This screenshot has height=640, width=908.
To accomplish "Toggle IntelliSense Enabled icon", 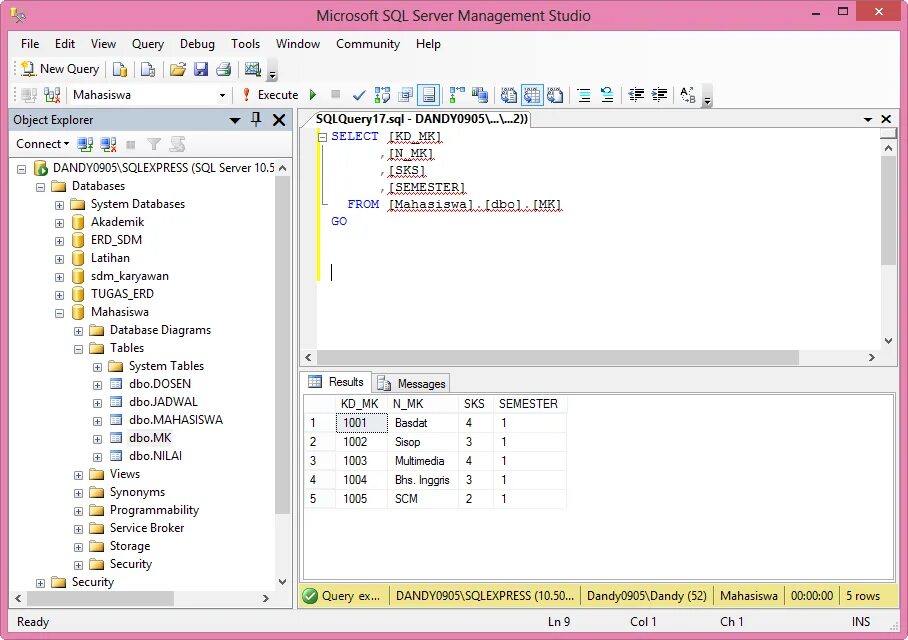I will [429, 95].
